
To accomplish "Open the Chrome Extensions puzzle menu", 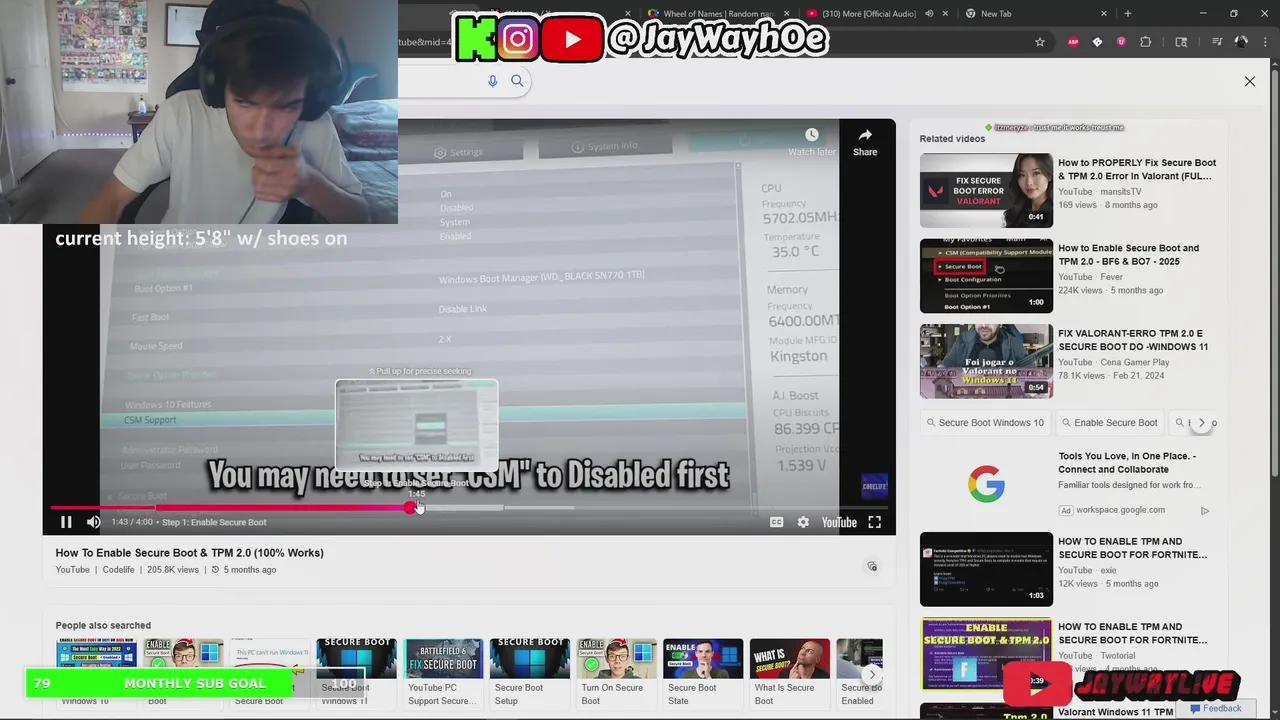I will pyautogui.click(x=1146, y=42).
